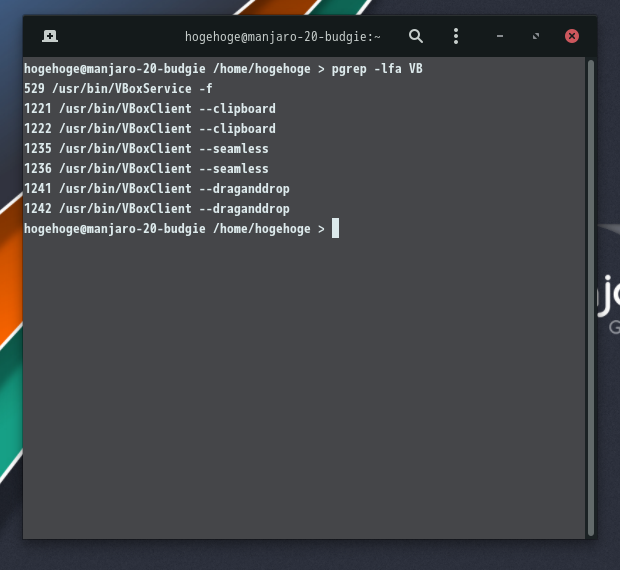Open the three-dot terminal menu
620x570 pixels.
[x=456, y=36]
